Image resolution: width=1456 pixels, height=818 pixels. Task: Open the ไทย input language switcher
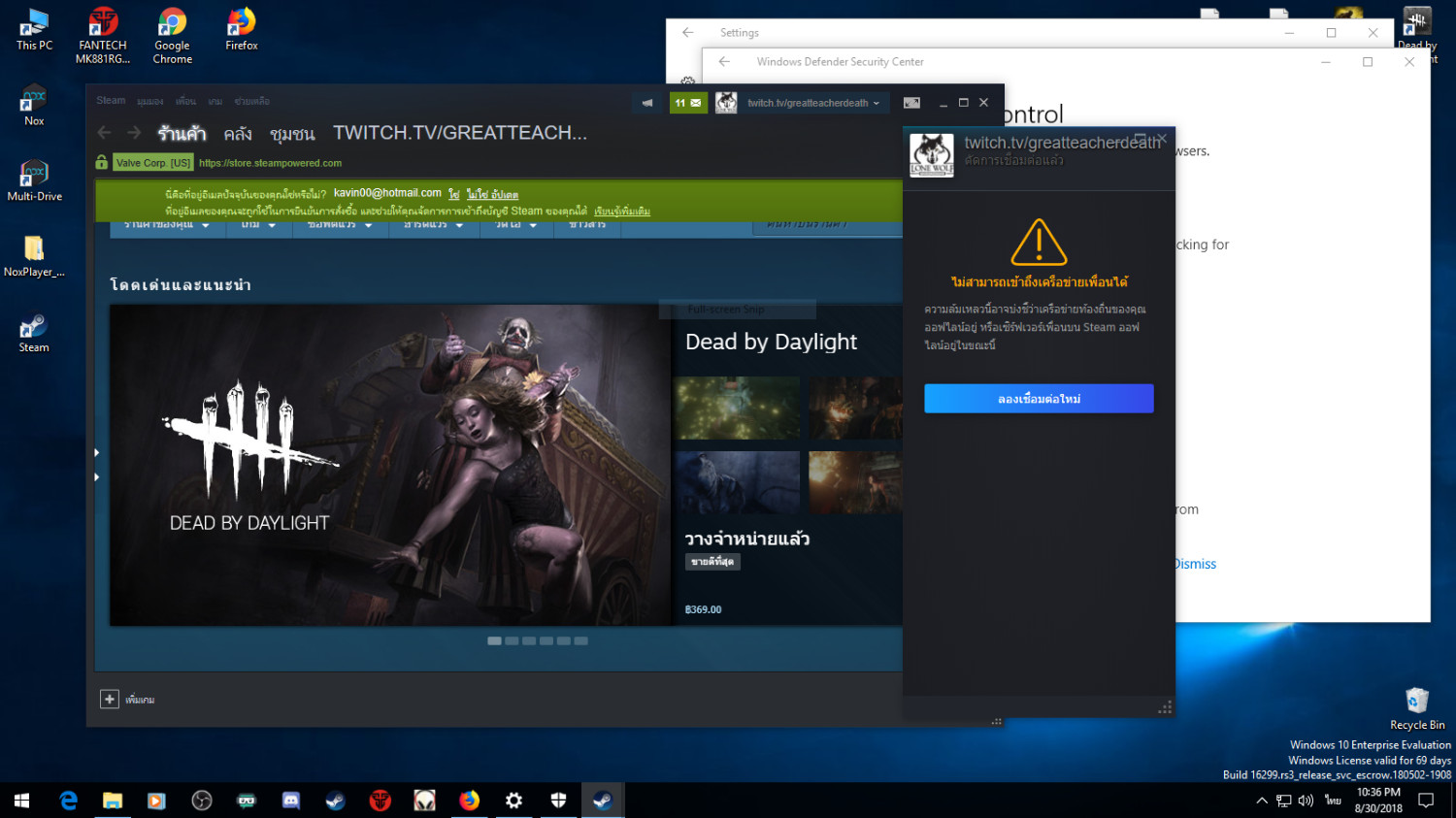click(x=1333, y=801)
